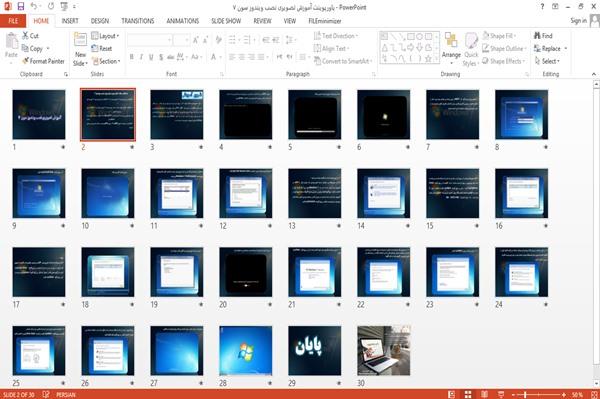
Task: Open the Text Direction dropdown
Action: click(x=336, y=36)
